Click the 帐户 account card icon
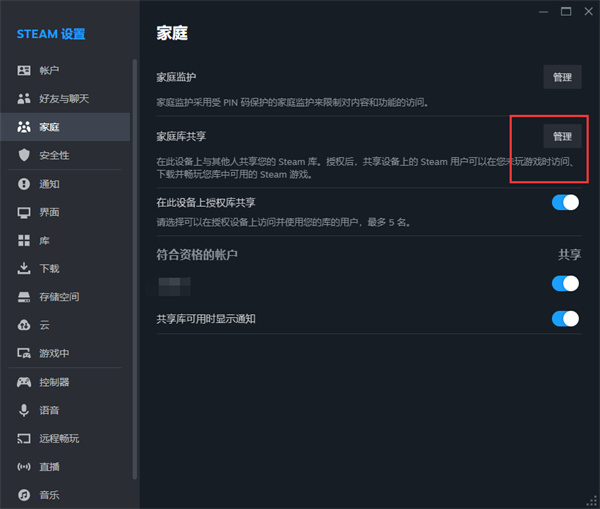 pos(24,70)
